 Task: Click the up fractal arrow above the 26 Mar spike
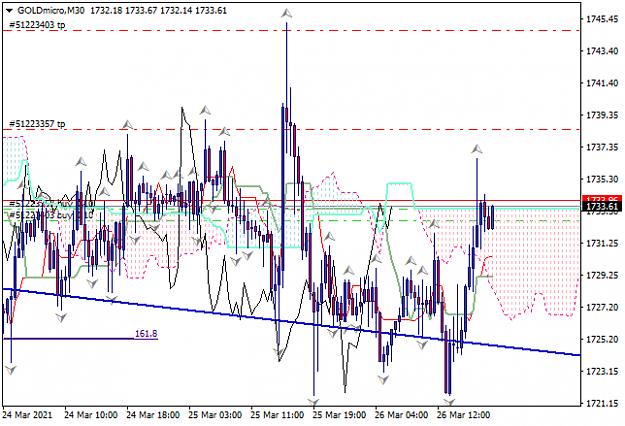(477, 149)
